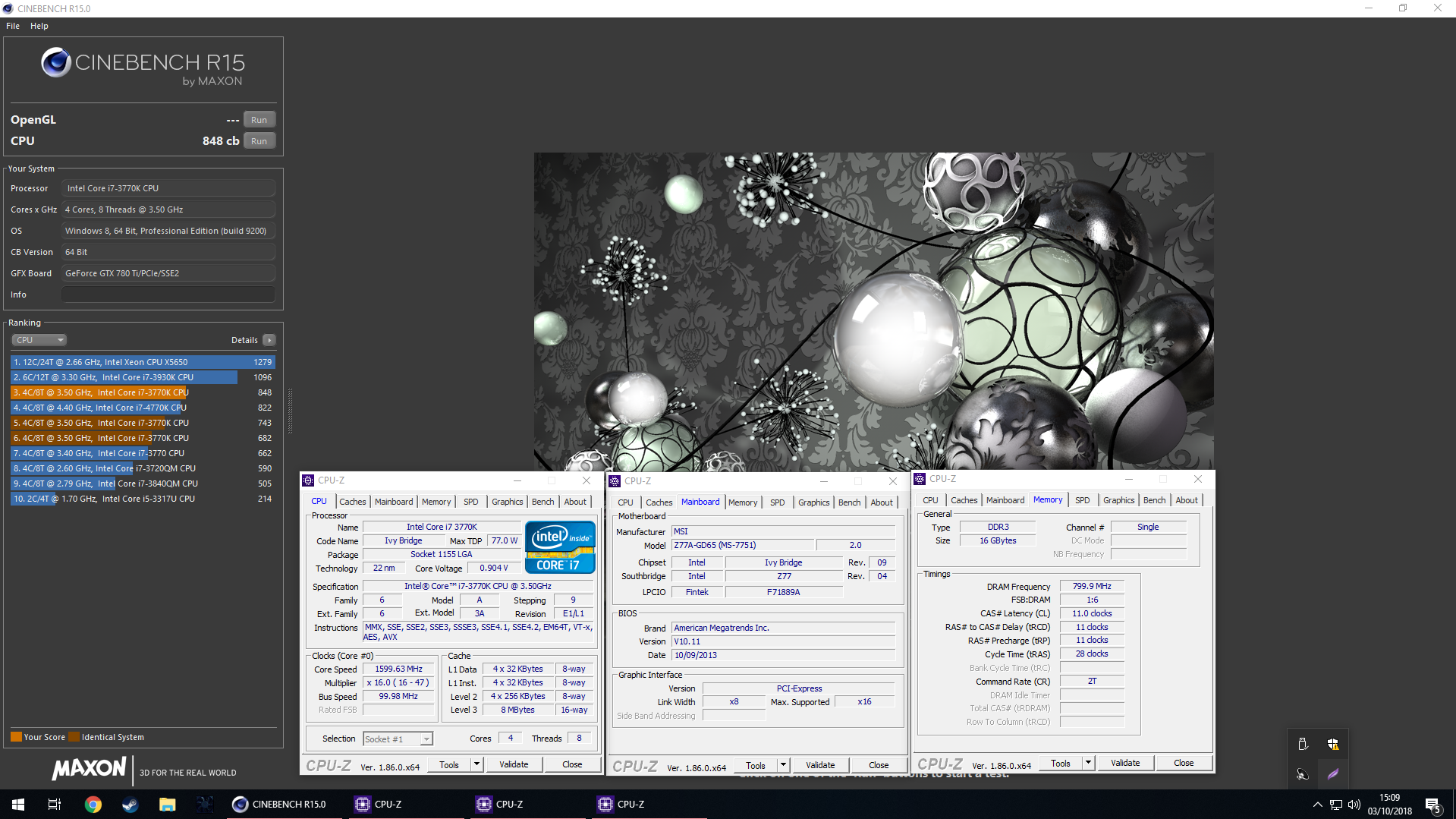Open File Explorer from taskbar
The width and height of the screenshot is (1456, 819).
pyautogui.click(x=168, y=805)
